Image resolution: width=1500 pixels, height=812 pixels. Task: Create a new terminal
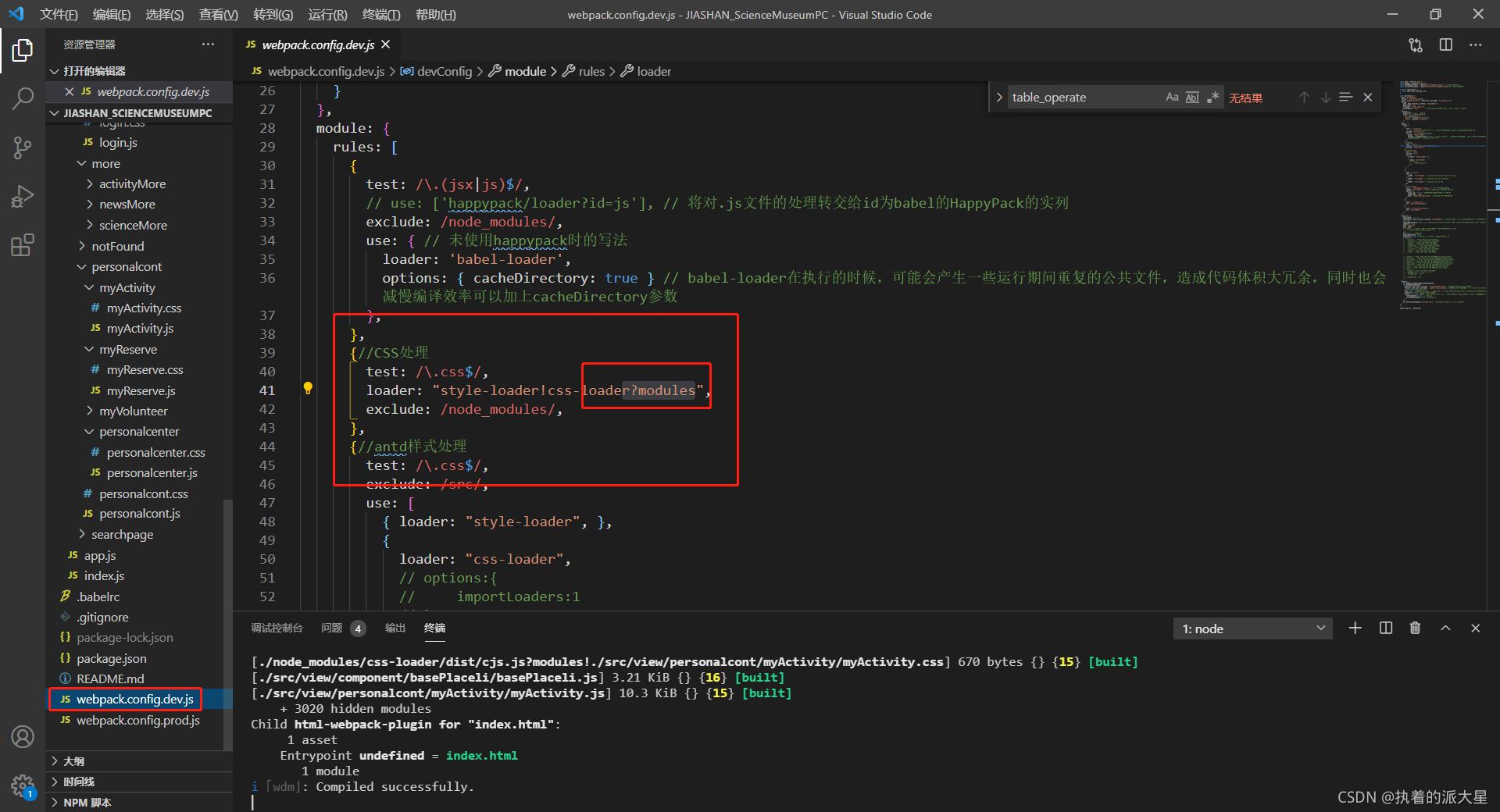(x=1355, y=629)
